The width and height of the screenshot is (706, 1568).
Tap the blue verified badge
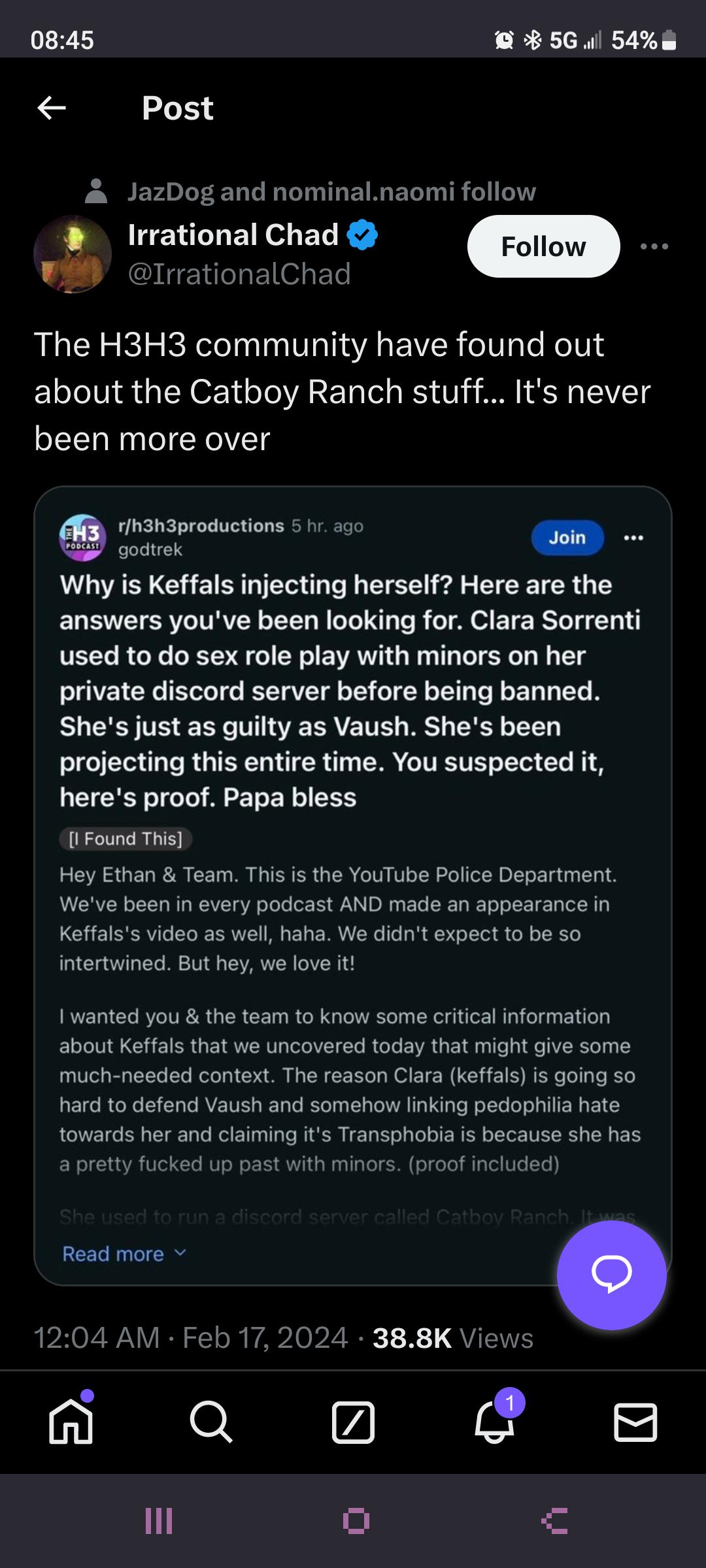pyautogui.click(x=362, y=235)
